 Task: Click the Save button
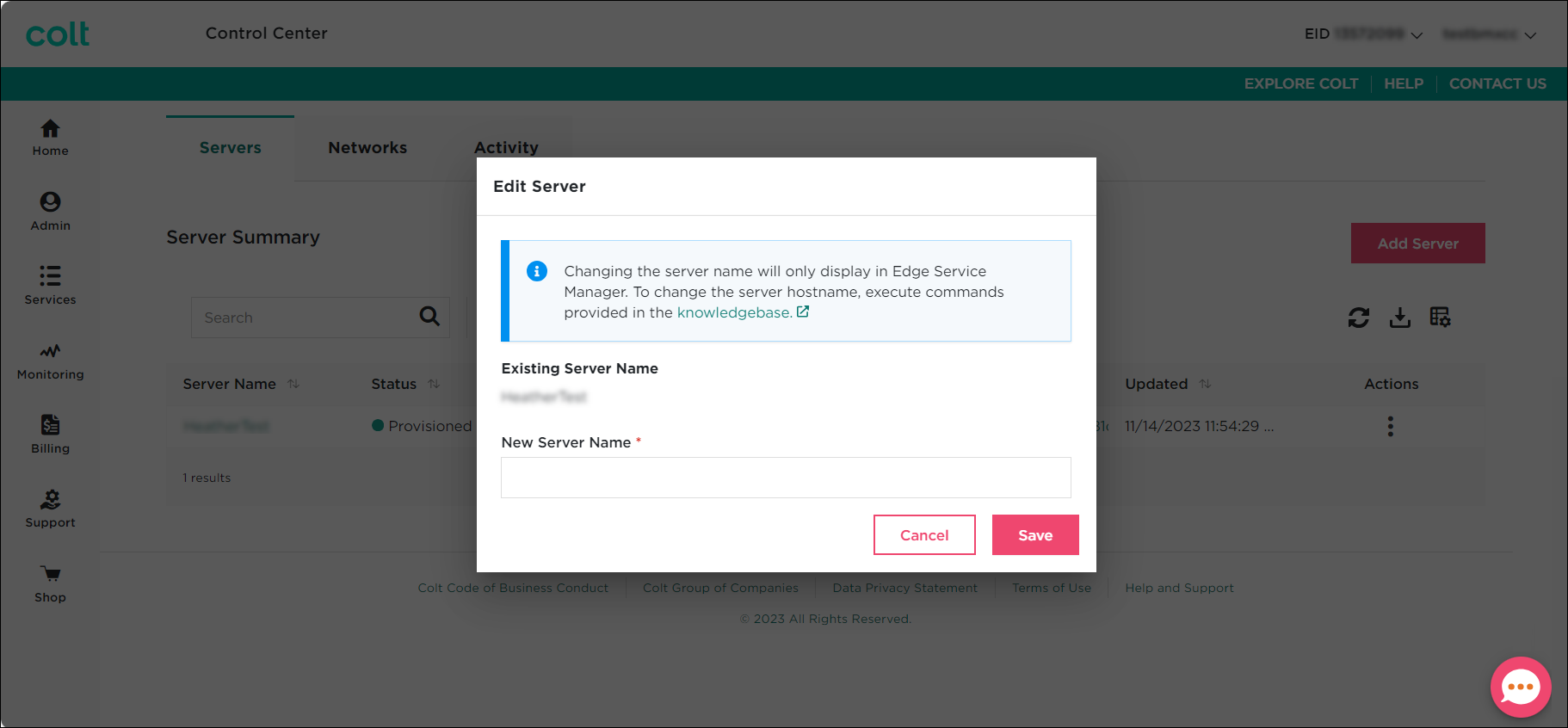tap(1035, 535)
